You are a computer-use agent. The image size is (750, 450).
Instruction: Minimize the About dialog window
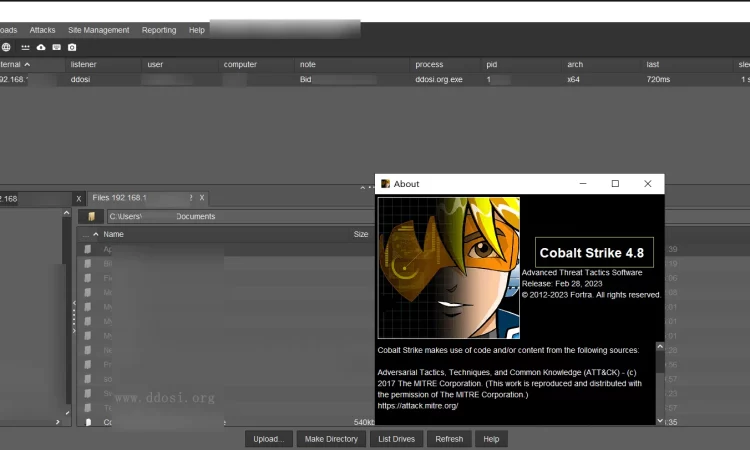click(x=583, y=184)
